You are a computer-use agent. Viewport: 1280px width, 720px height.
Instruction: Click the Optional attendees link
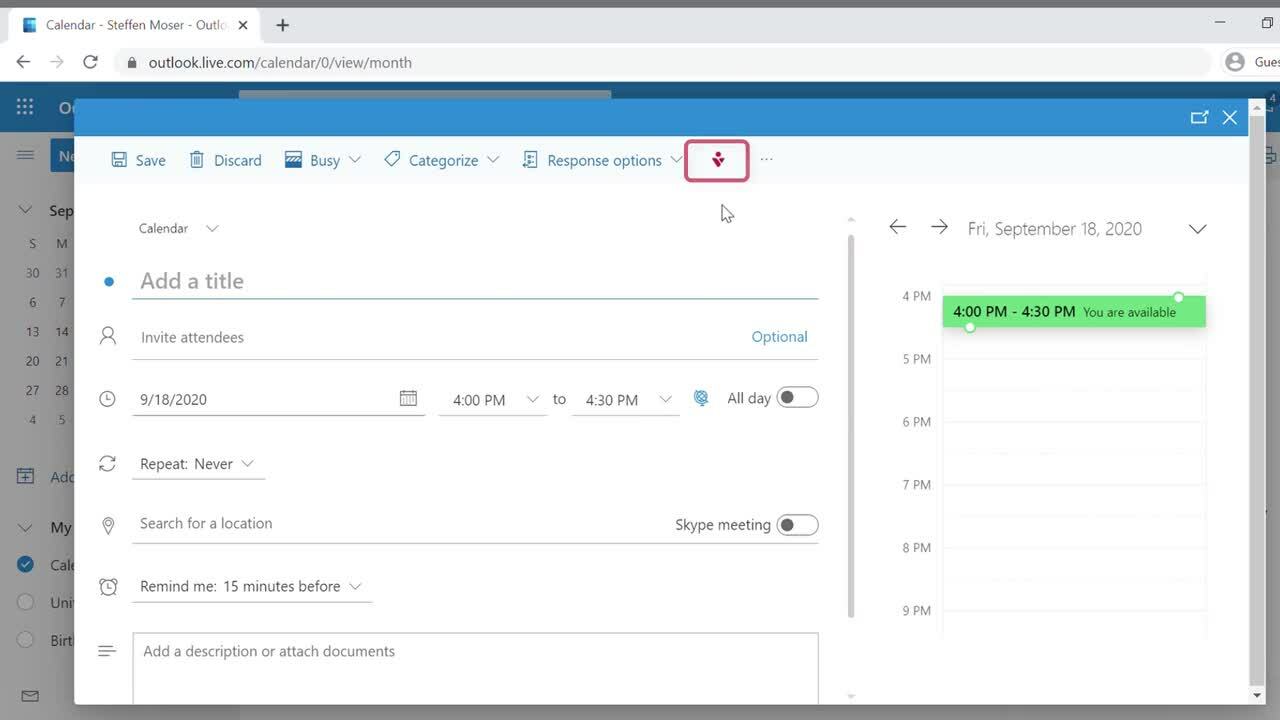[x=779, y=337]
